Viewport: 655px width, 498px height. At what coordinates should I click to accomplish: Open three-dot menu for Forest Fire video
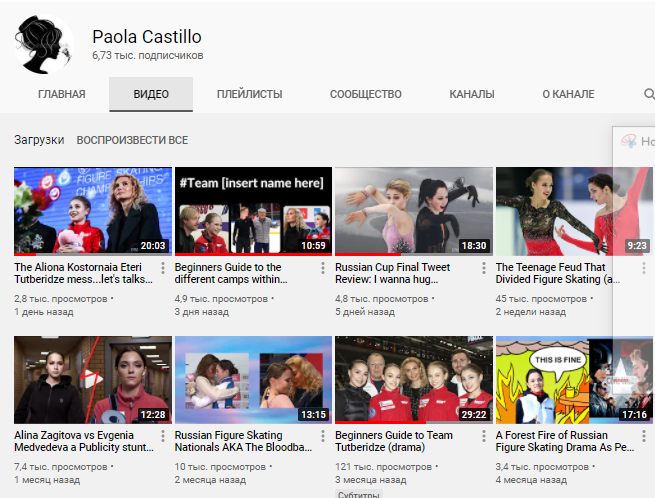click(644, 436)
